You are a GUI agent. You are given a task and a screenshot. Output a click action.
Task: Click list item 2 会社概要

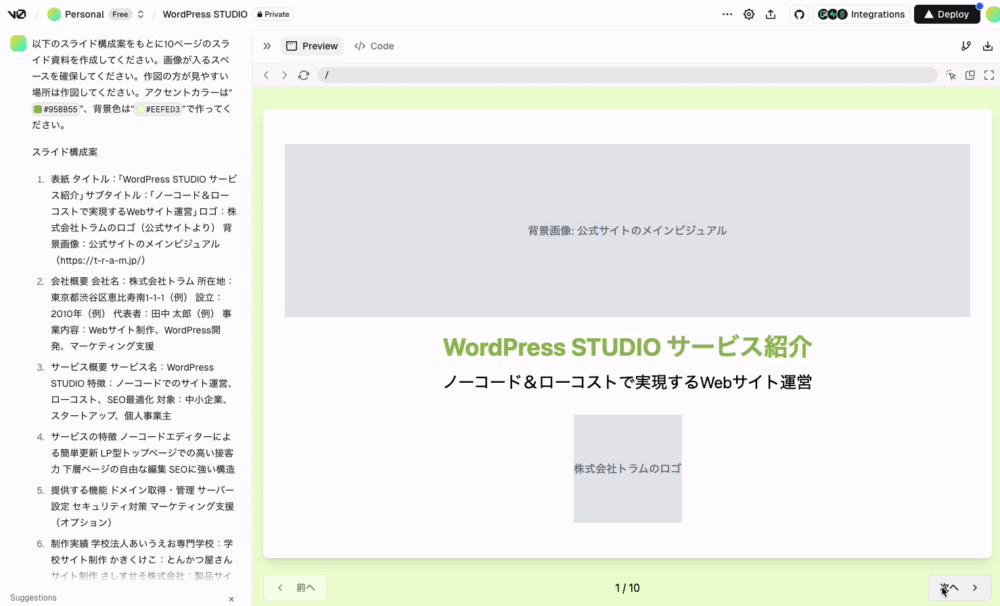coord(143,313)
